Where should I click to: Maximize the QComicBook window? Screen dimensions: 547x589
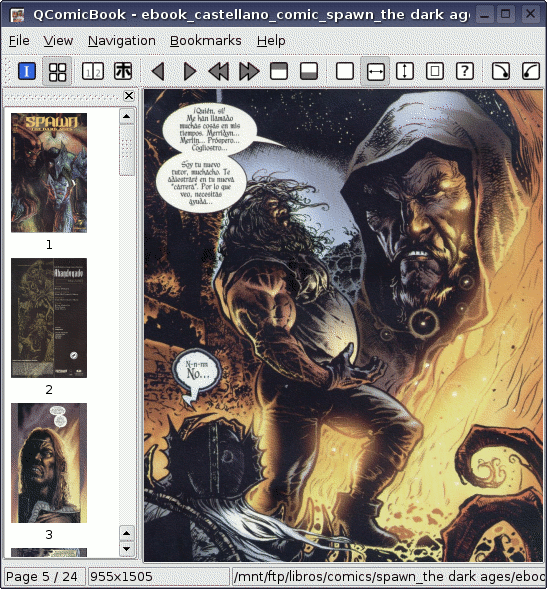coord(506,15)
